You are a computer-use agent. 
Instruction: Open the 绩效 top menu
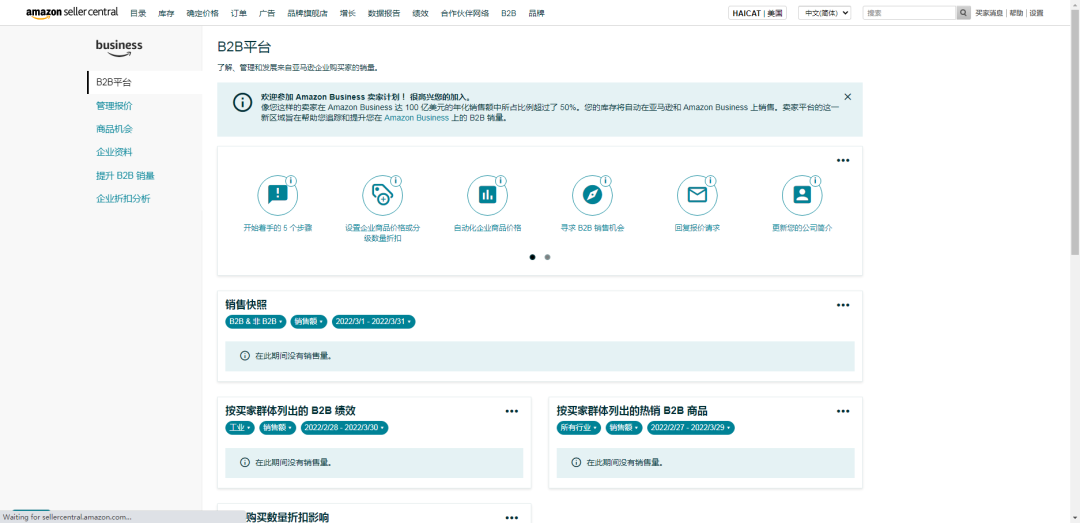coord(420,13)
